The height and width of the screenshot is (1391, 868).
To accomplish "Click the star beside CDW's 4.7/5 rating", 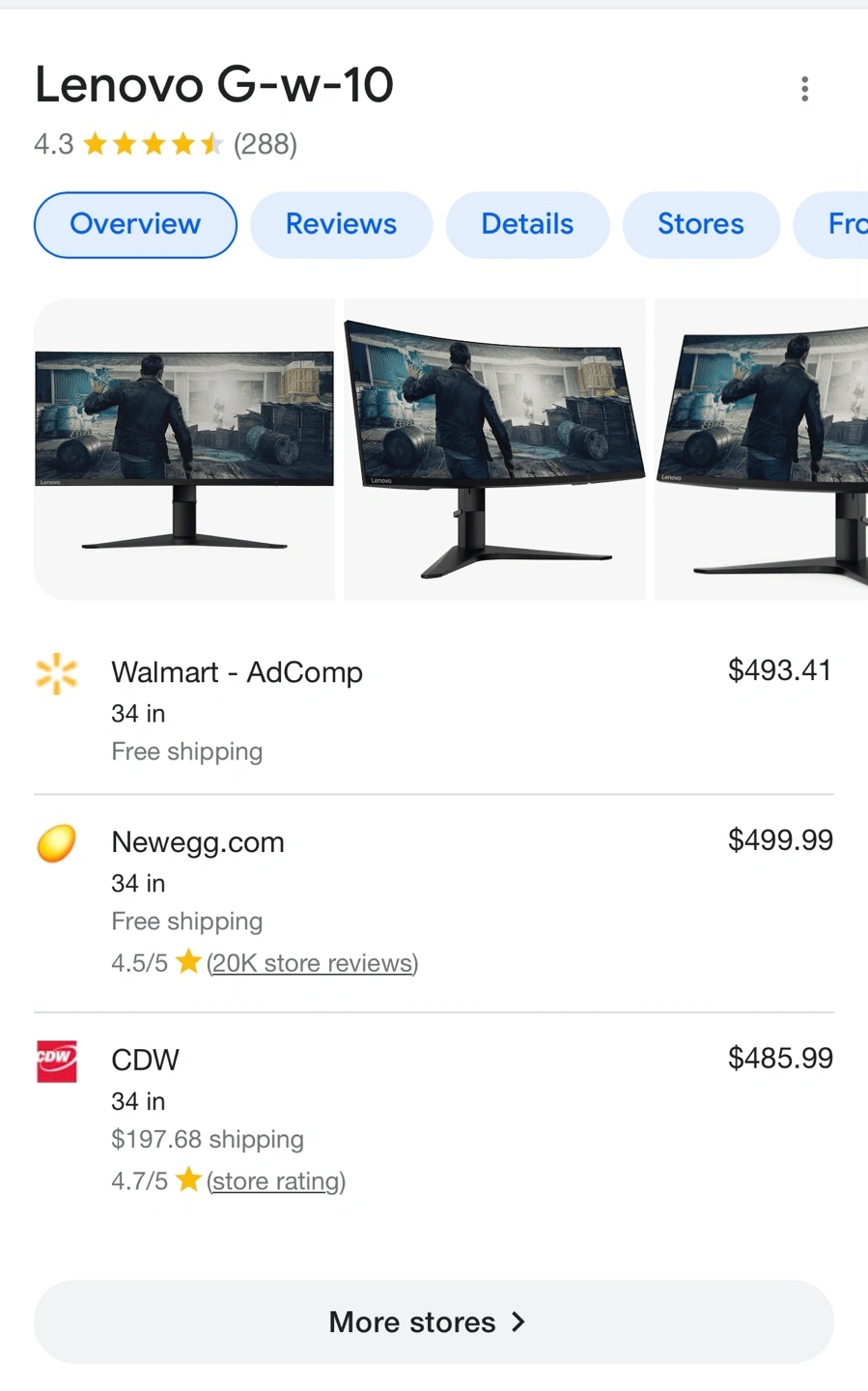I will click(x=188, y=1180).
